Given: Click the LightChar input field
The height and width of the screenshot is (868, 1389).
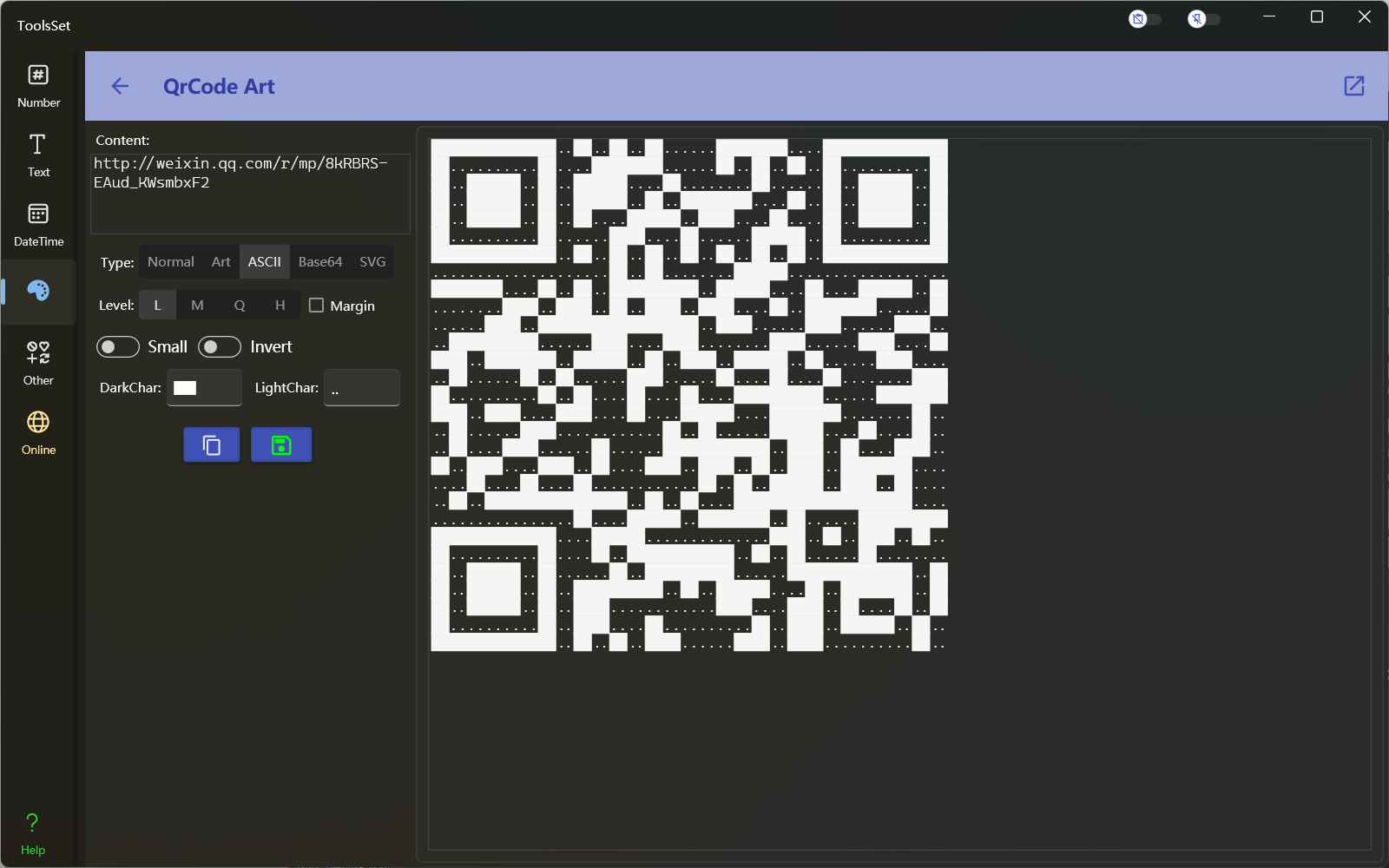Looking at the screenshot, I should (x=362, y=388).
